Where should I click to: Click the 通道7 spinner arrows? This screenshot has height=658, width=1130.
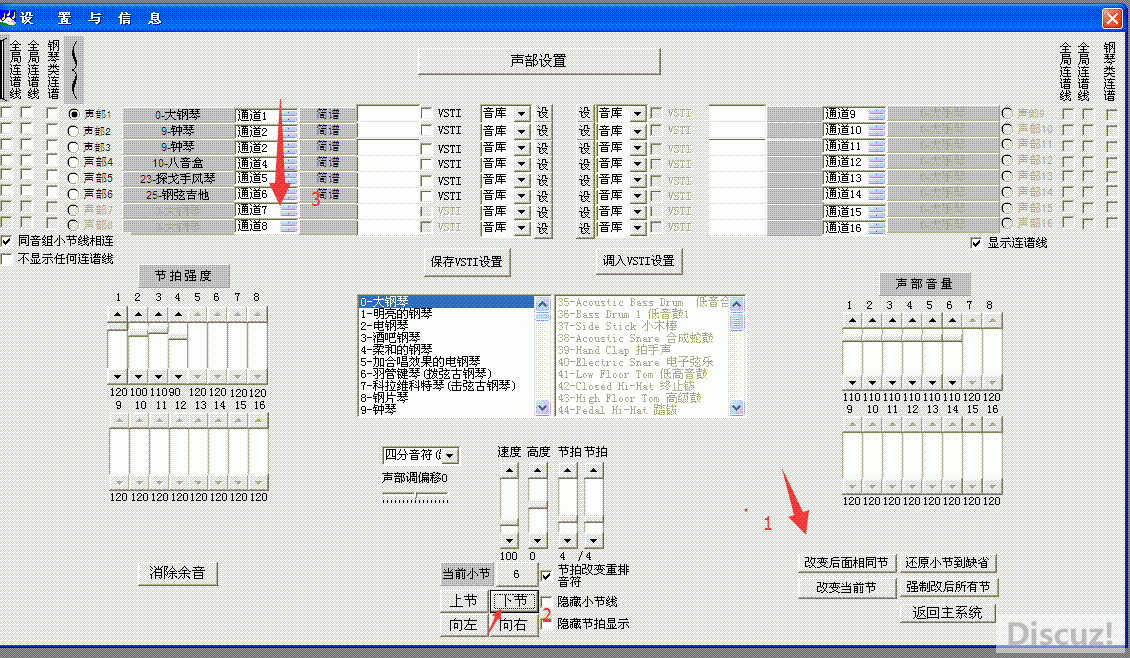pos(289,210)
